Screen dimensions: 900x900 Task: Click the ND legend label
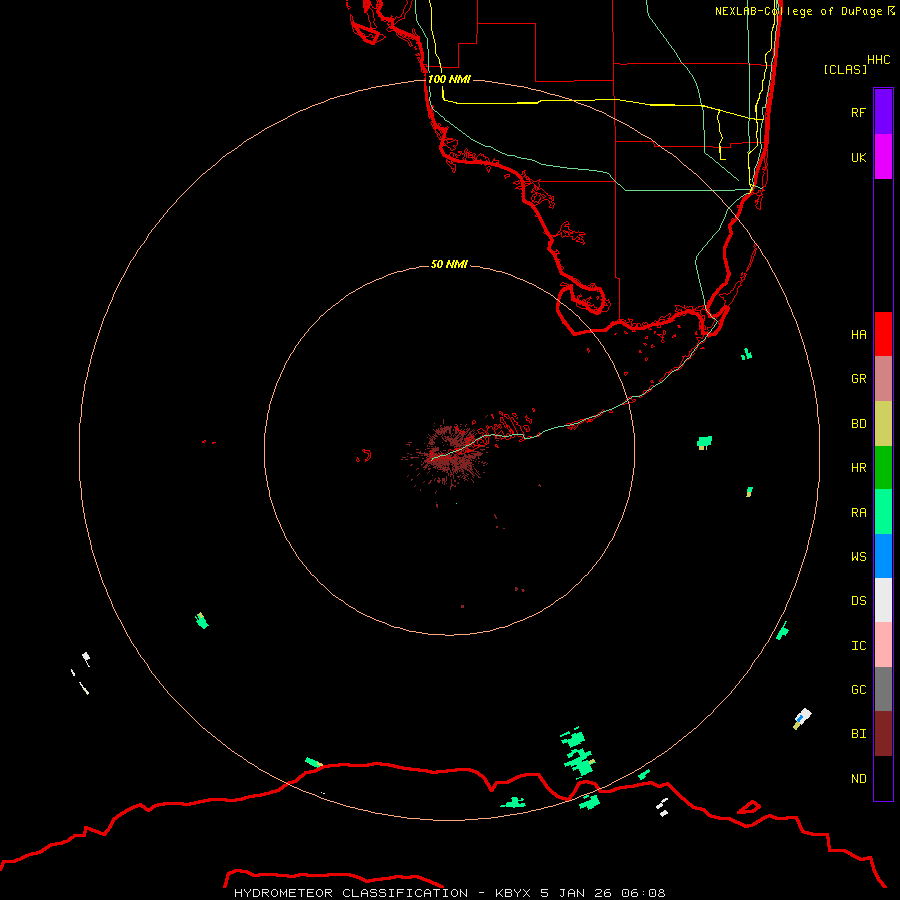coord(859,778)
